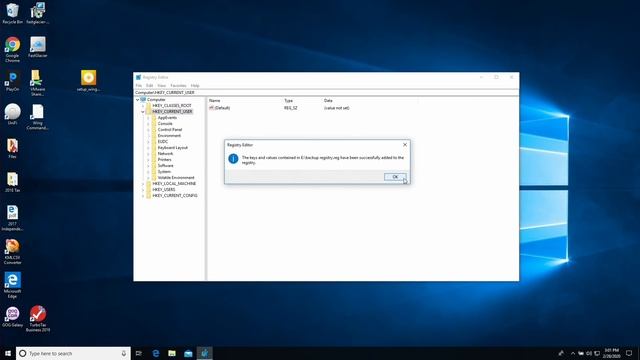The width and height of the screenshot is (640, 360).
Task: Click OK in the Registry Editor dialog
Action: (x=395, y=177)
